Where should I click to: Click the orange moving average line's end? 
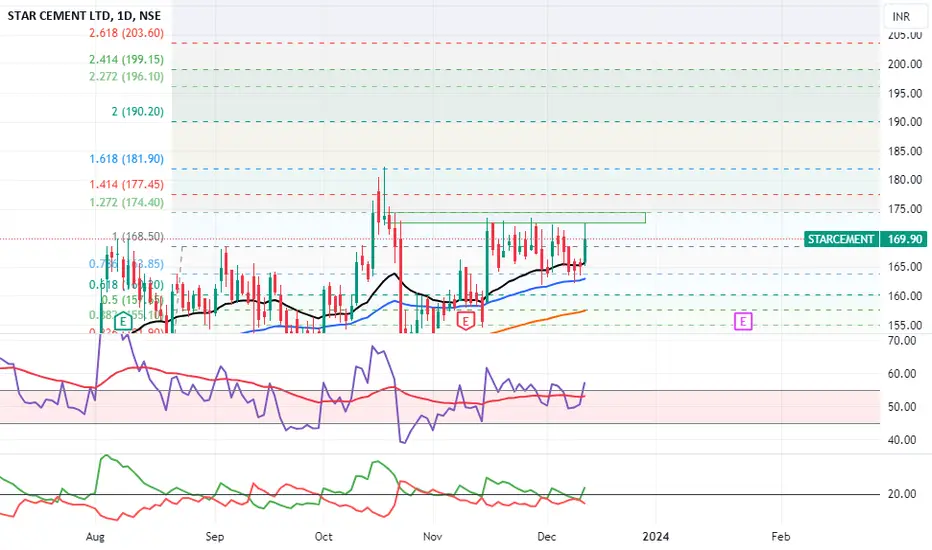585,310
